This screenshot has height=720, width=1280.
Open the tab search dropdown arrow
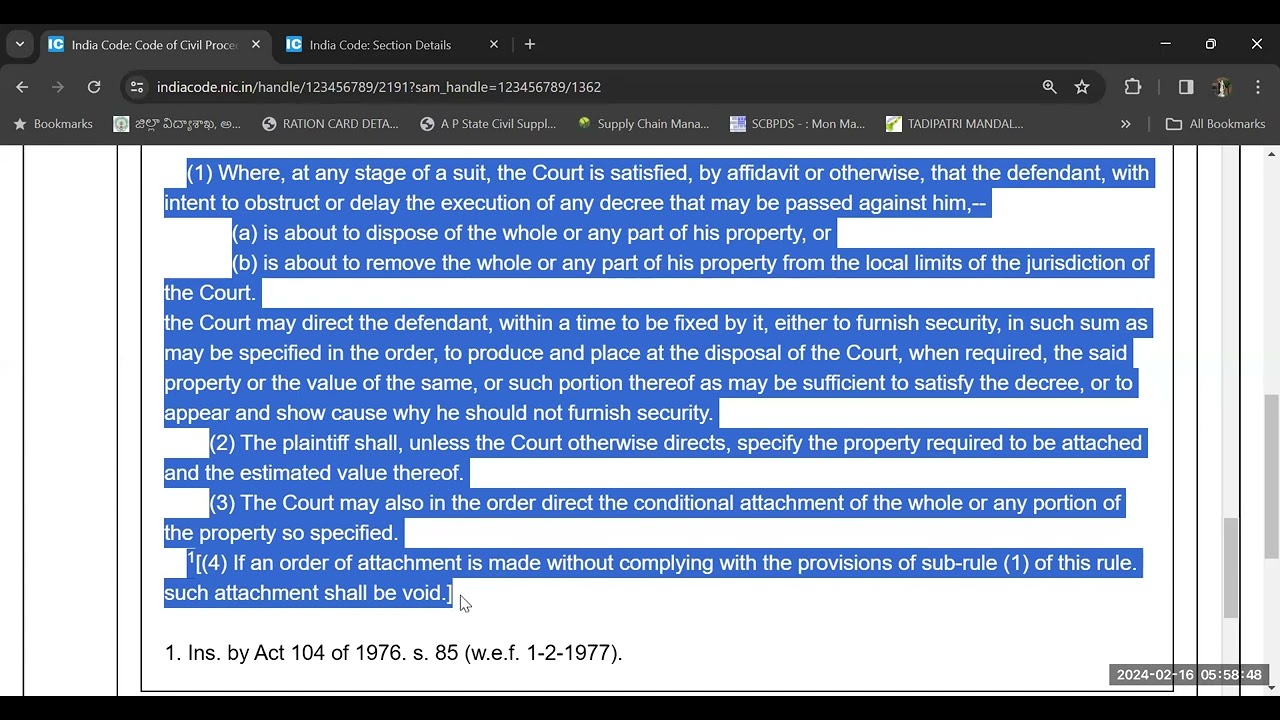click(20, 44)
